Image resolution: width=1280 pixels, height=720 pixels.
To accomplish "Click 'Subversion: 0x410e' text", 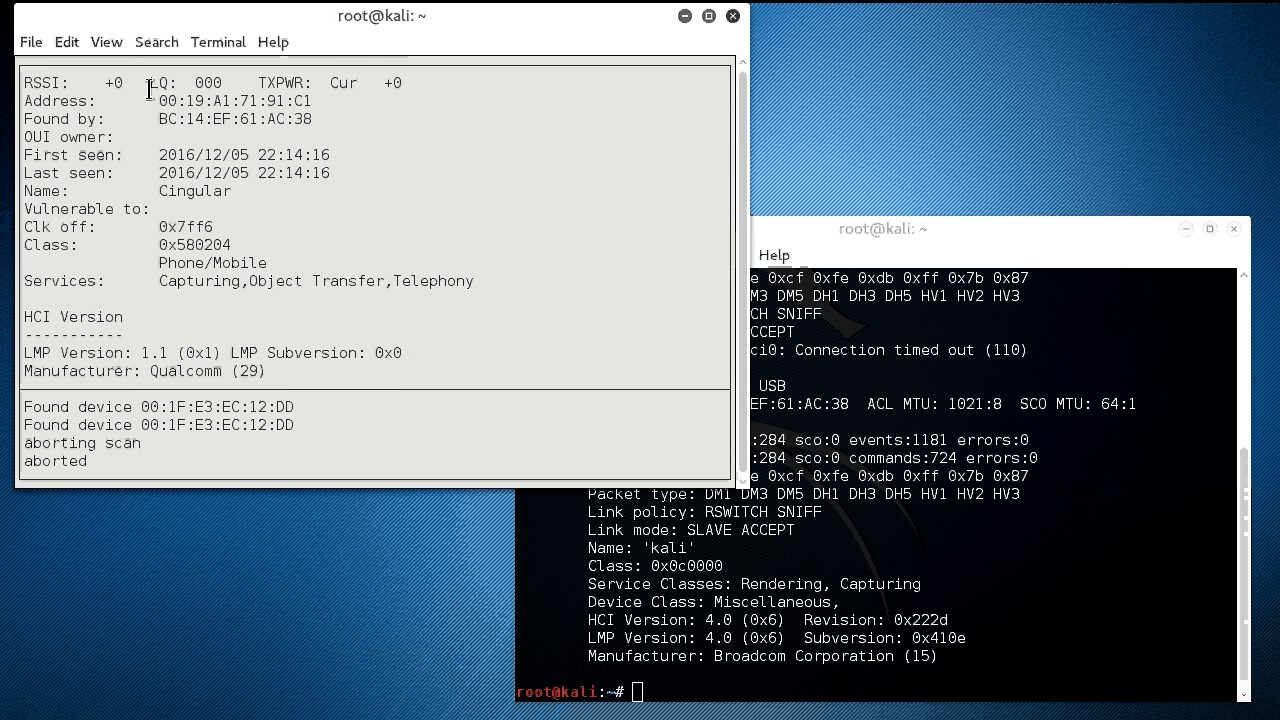I will click(x=884, y=638).
